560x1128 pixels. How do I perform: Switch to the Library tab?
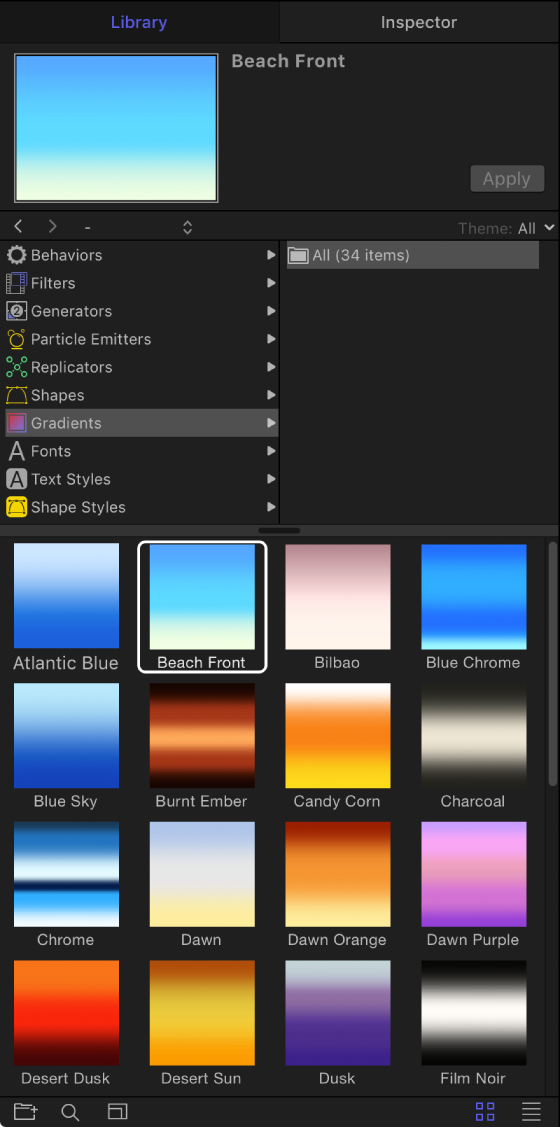139,22
